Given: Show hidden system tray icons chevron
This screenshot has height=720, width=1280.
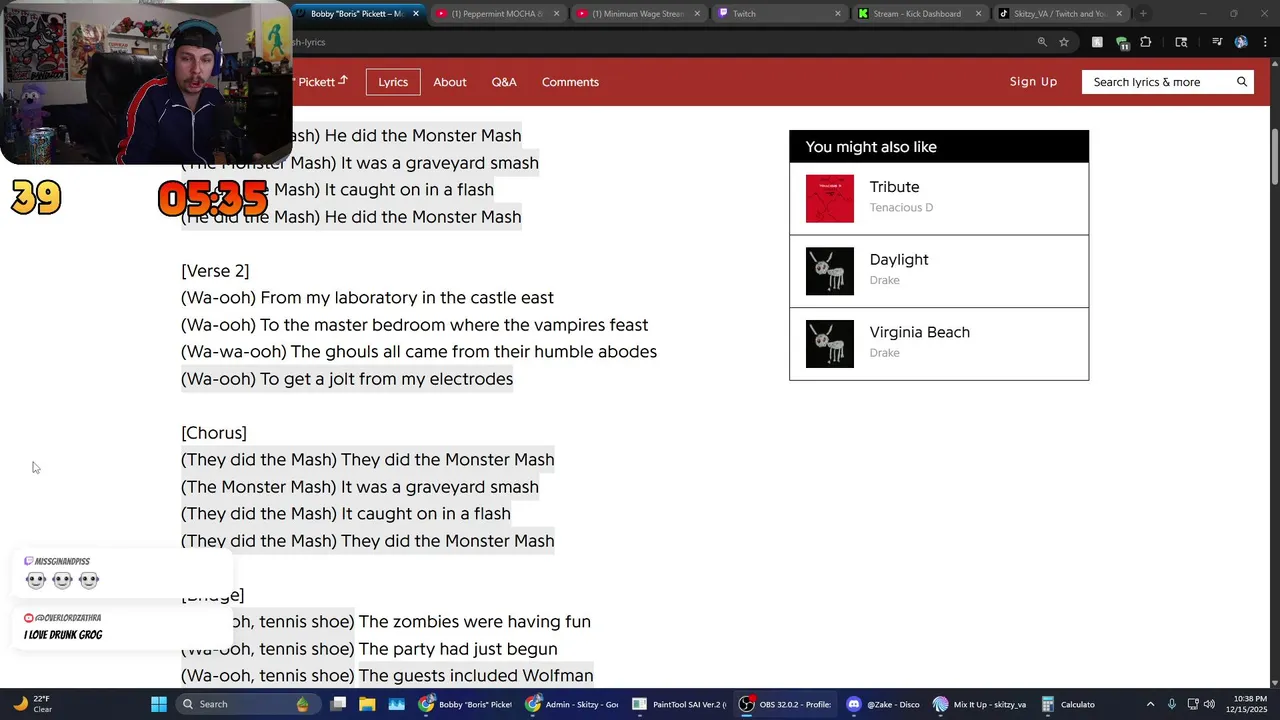Looking at the screenshot, I should pos(1150,704).
